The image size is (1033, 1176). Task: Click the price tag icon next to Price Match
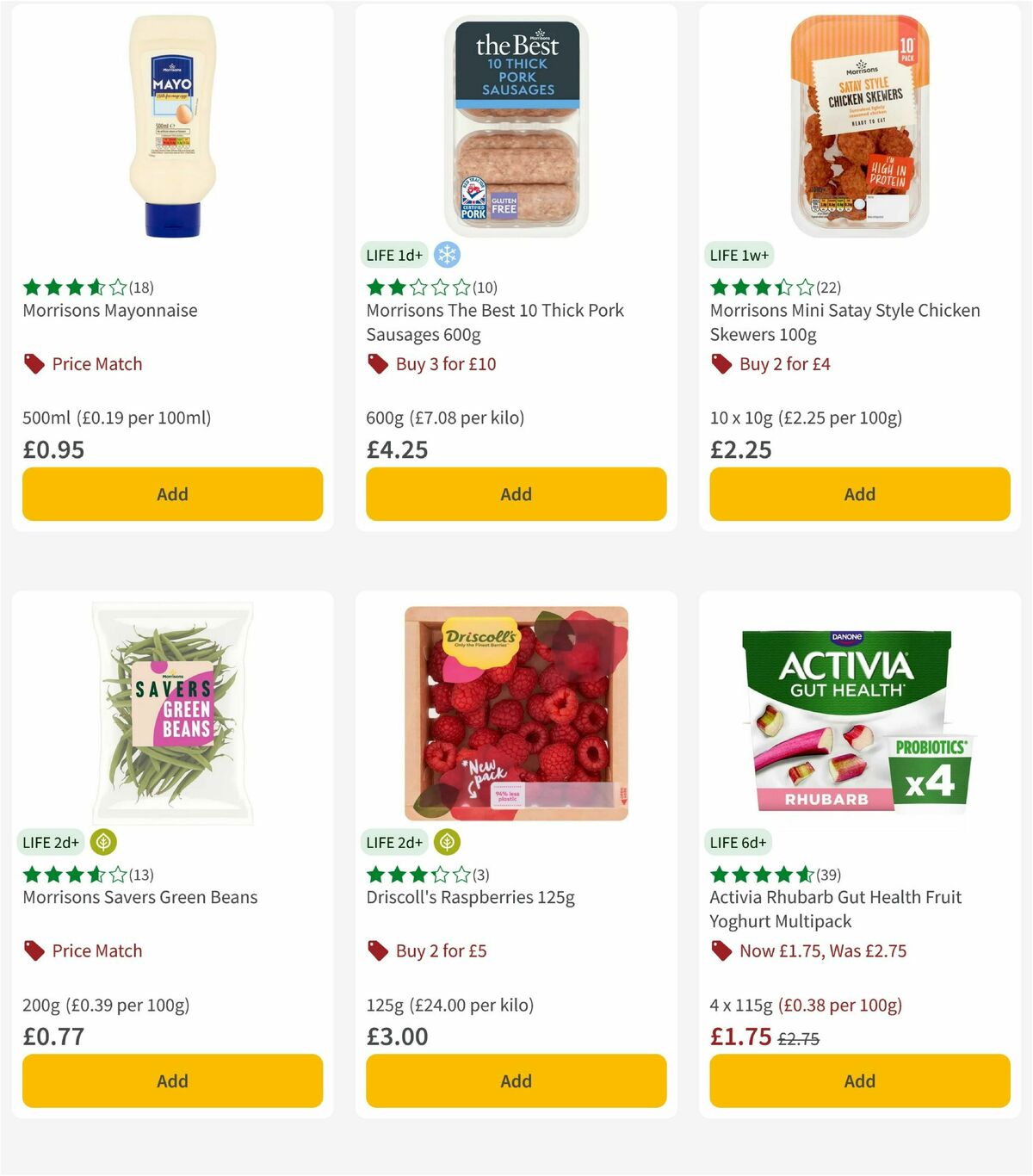pyautogui.click(x=32, y=363)
